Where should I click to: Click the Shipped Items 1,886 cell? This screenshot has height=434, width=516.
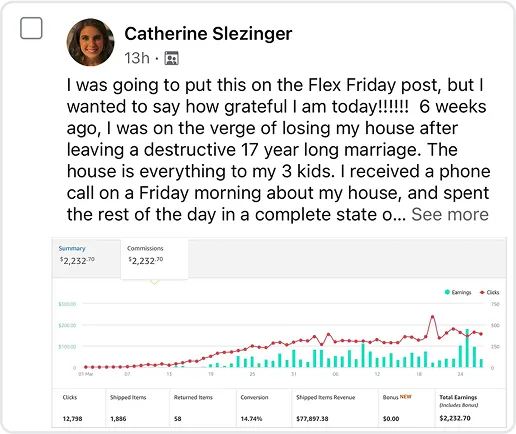coord(137,407)
